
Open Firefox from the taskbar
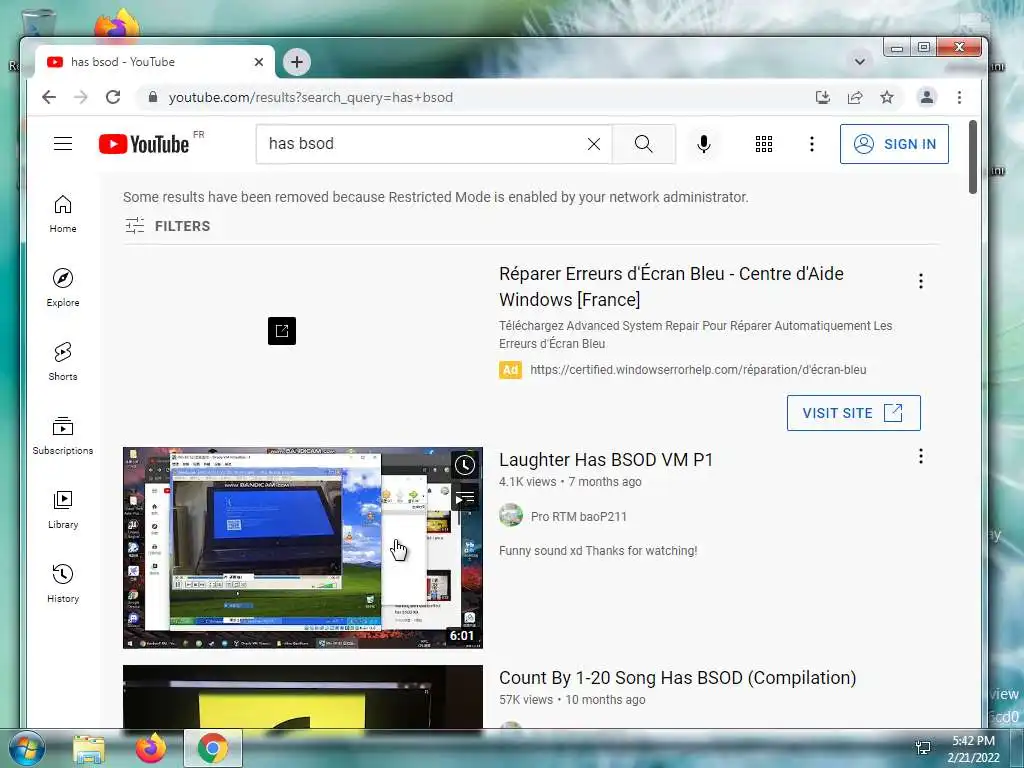[150, 748]
